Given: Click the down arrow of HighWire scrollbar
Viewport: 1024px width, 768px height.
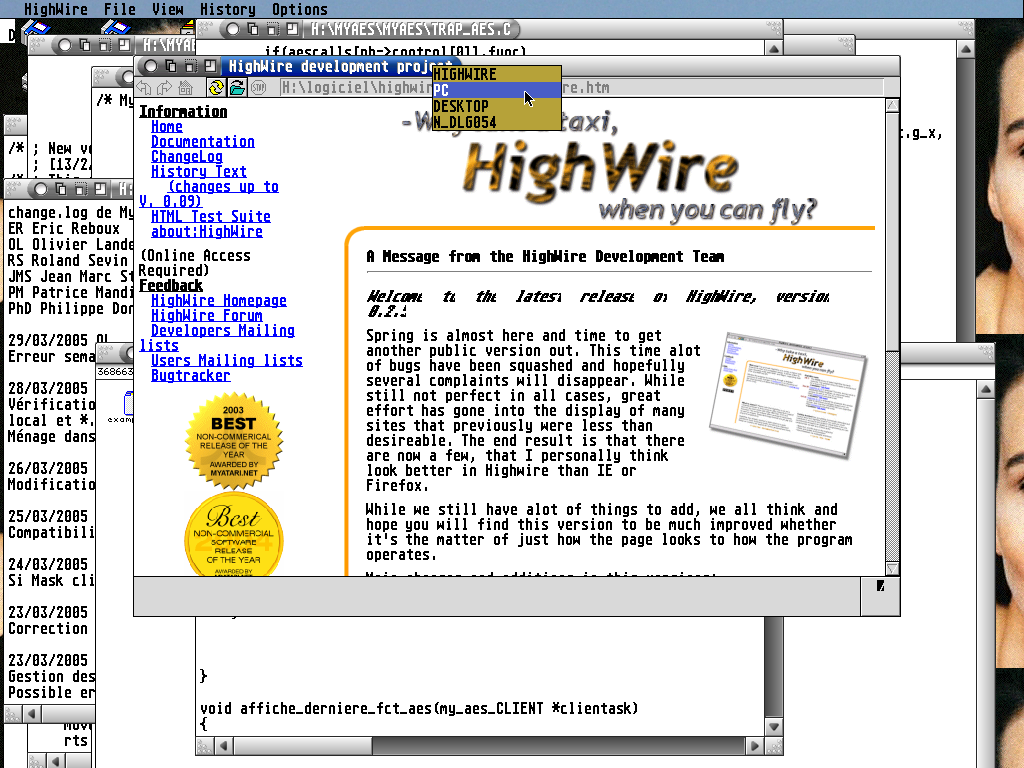Looking at the screenshot, I should pos(892,569).
